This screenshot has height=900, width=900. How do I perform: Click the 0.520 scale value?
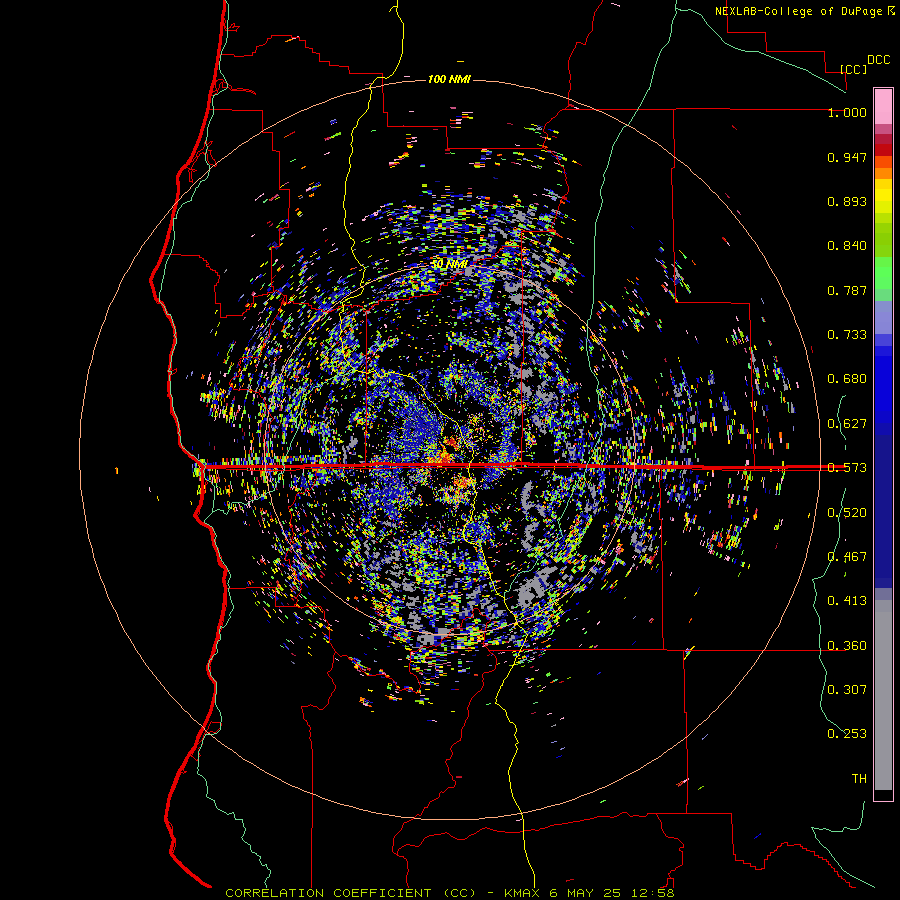coord(847,513)
